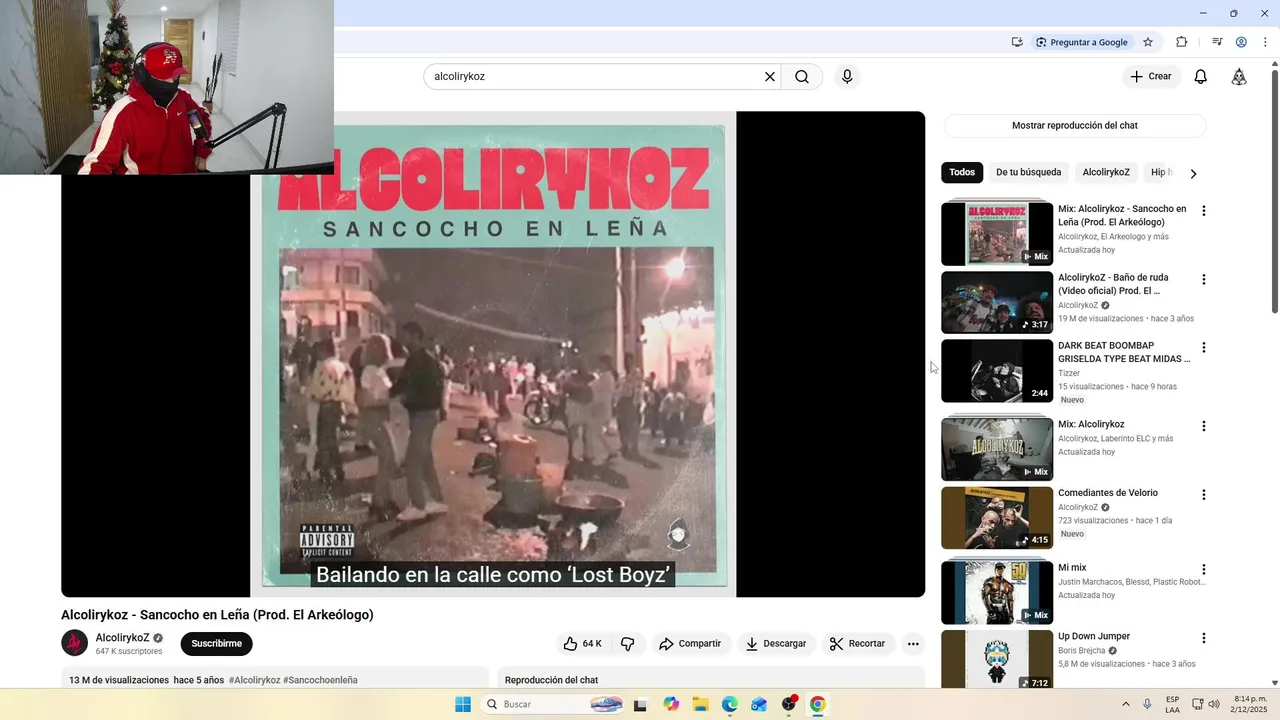Click the install app icon in address bar
1280x720 pixels.
click(1017, 42)
